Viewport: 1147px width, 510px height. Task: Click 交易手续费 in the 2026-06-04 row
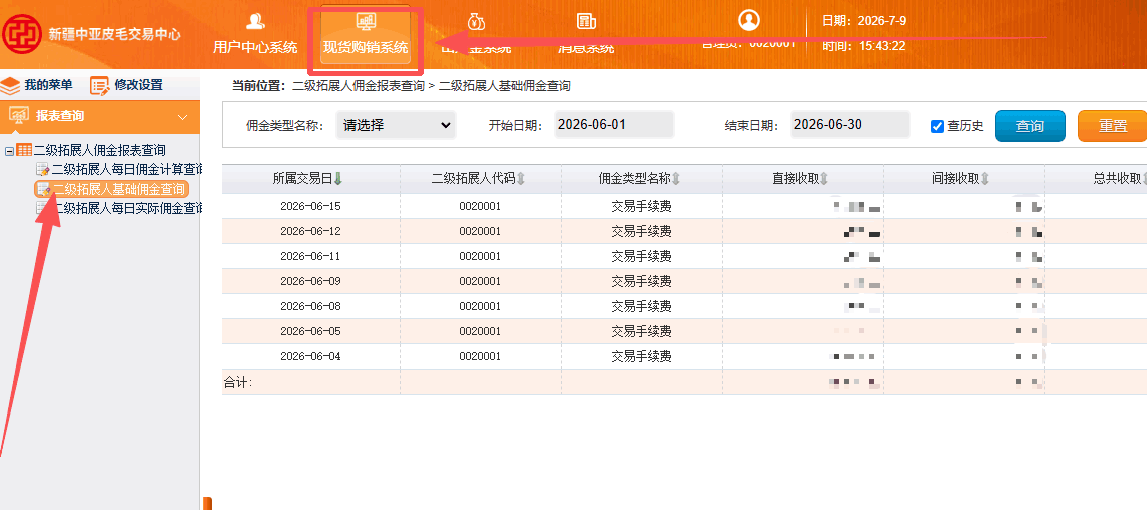642,356
